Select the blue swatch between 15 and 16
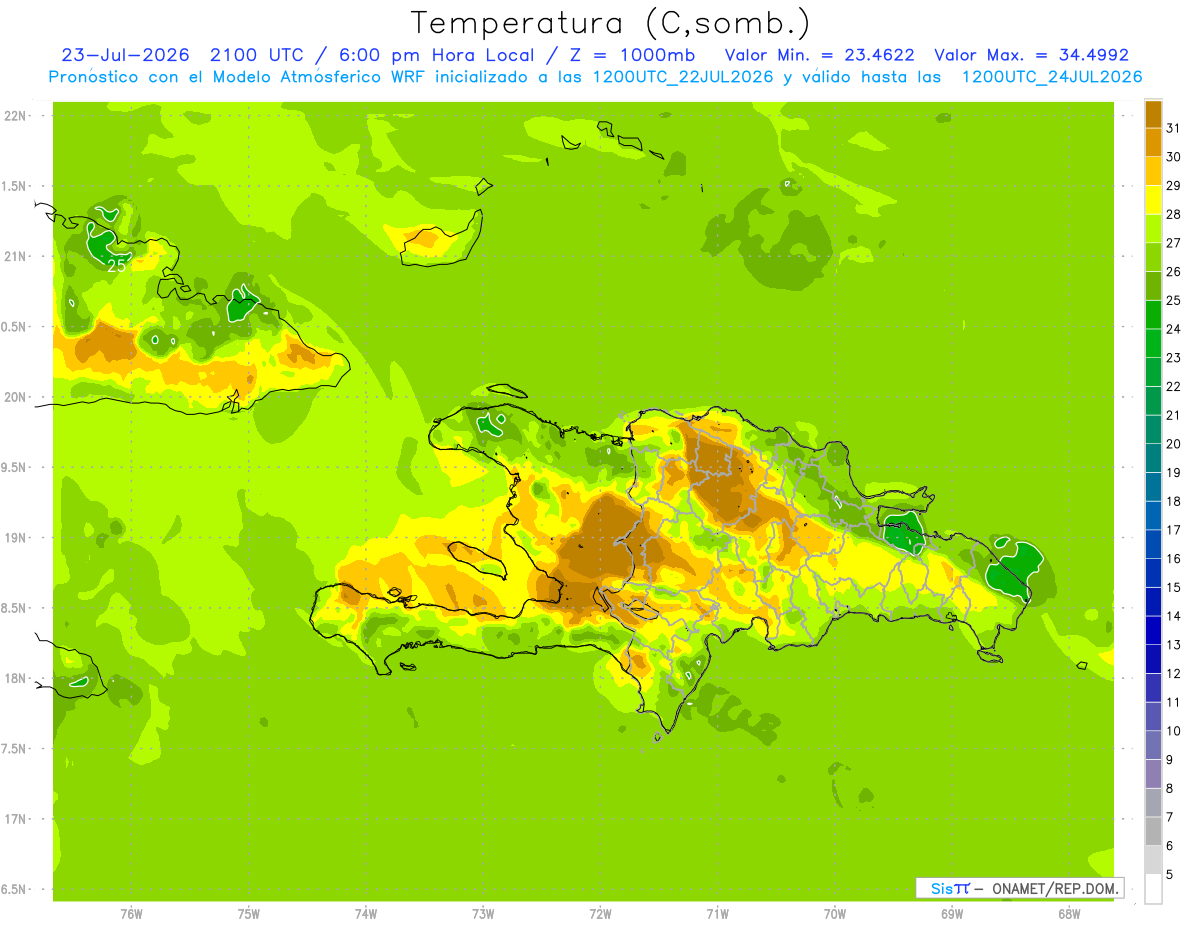This screenshot has height=927, width=1200. 1153,573
